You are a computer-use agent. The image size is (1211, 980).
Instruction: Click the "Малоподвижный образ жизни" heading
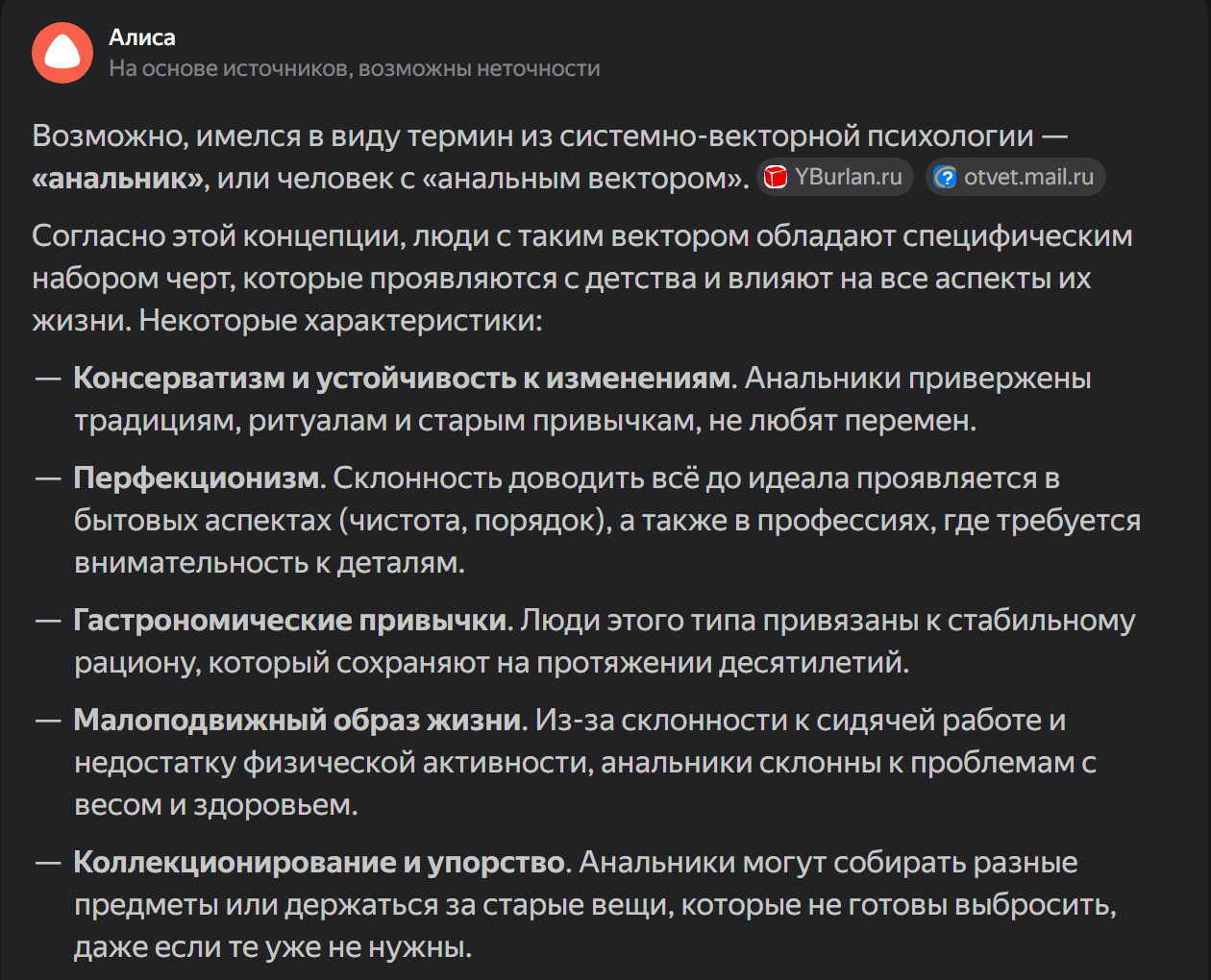click(298, 721)
